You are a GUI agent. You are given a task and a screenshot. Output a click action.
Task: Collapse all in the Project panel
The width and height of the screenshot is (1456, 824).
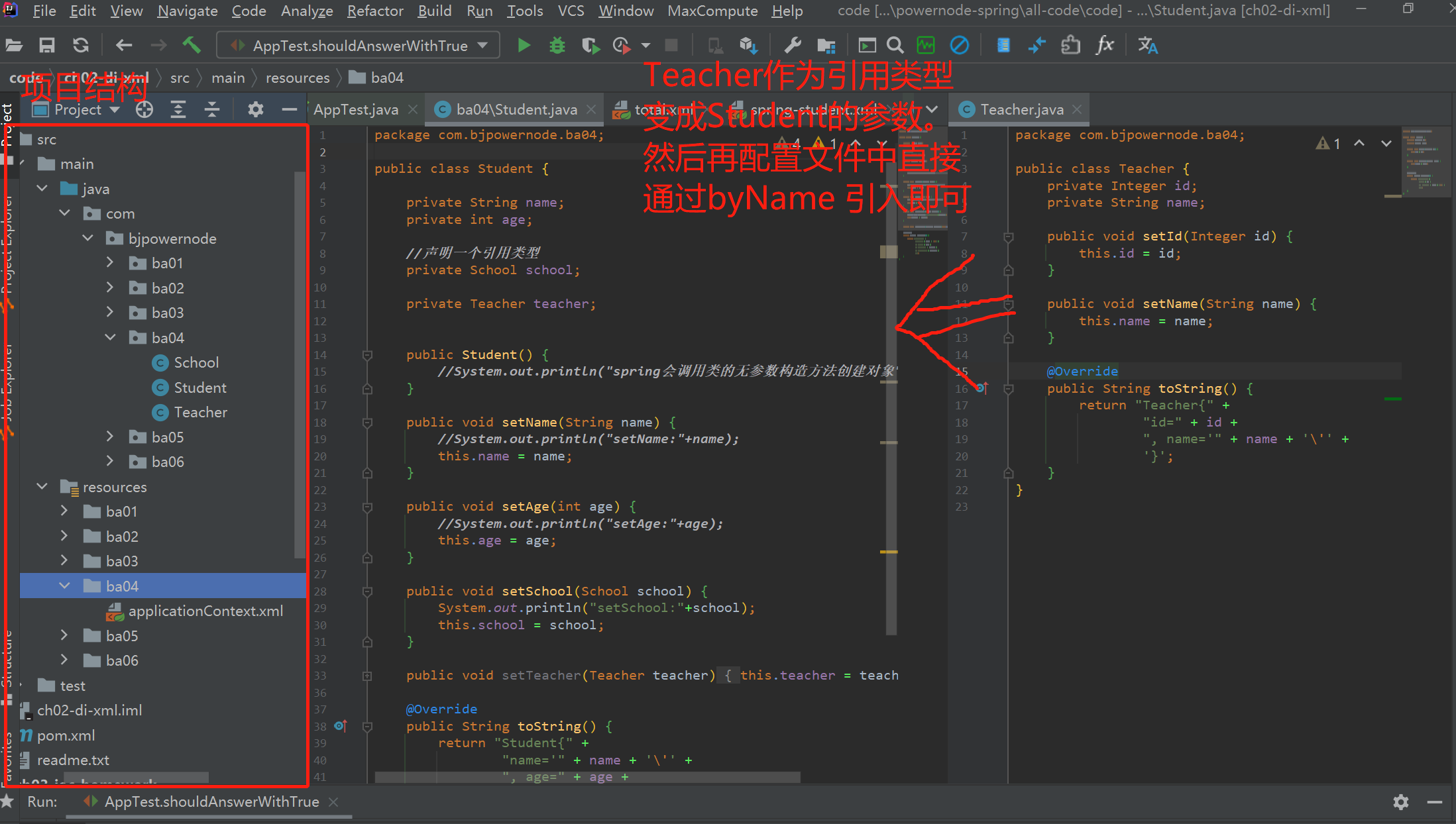click(x=212, y=109)
